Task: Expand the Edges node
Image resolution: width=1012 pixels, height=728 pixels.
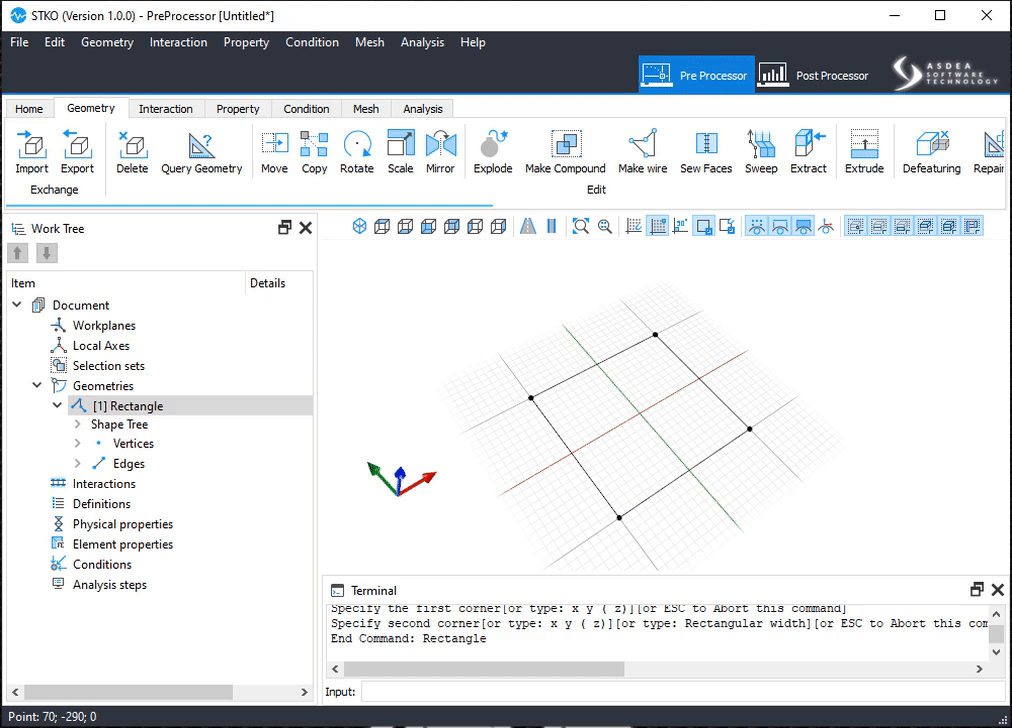Action: tap(77, 463)
